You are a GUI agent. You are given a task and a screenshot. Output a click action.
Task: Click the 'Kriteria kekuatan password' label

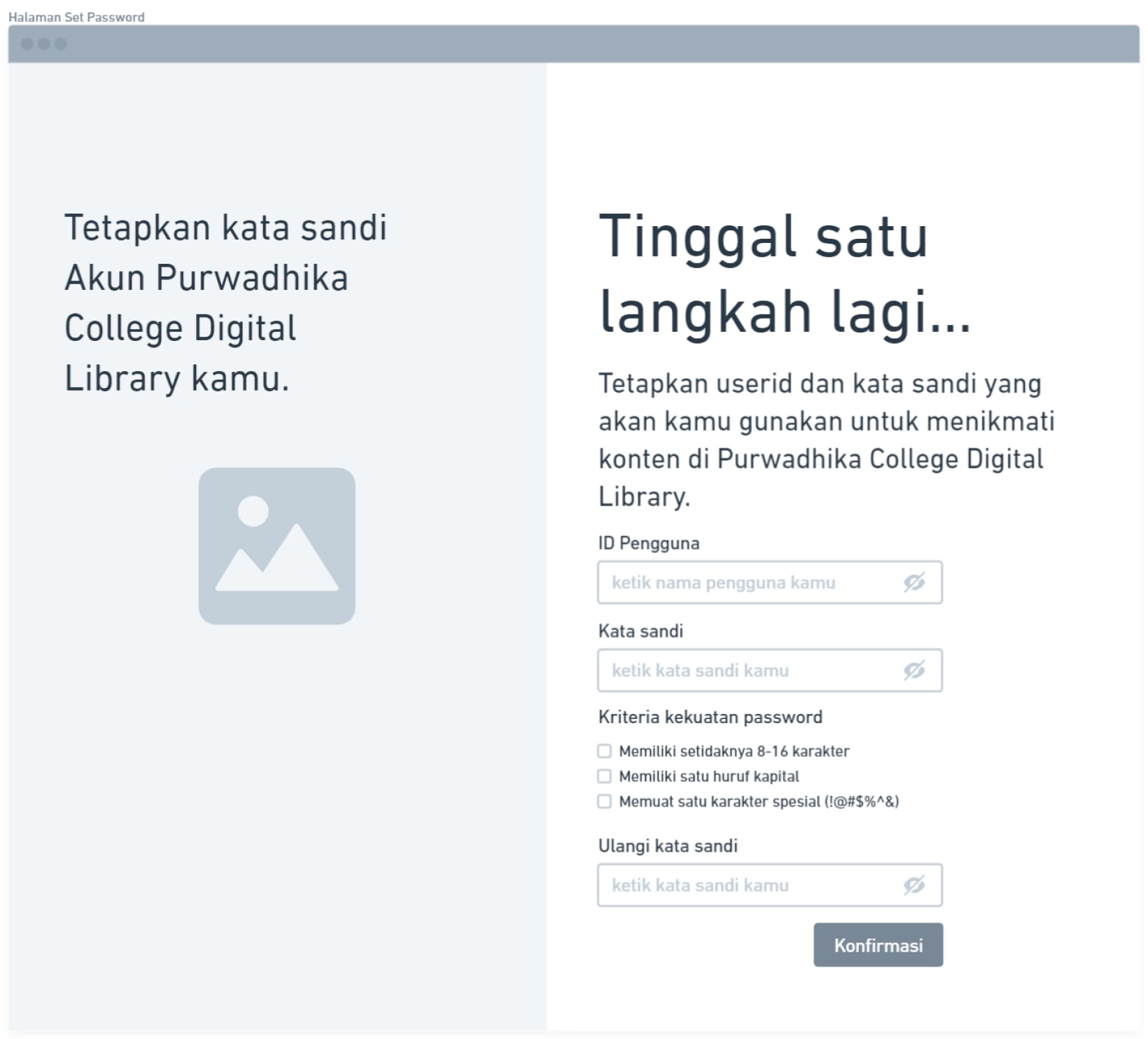tap(710, 717)
